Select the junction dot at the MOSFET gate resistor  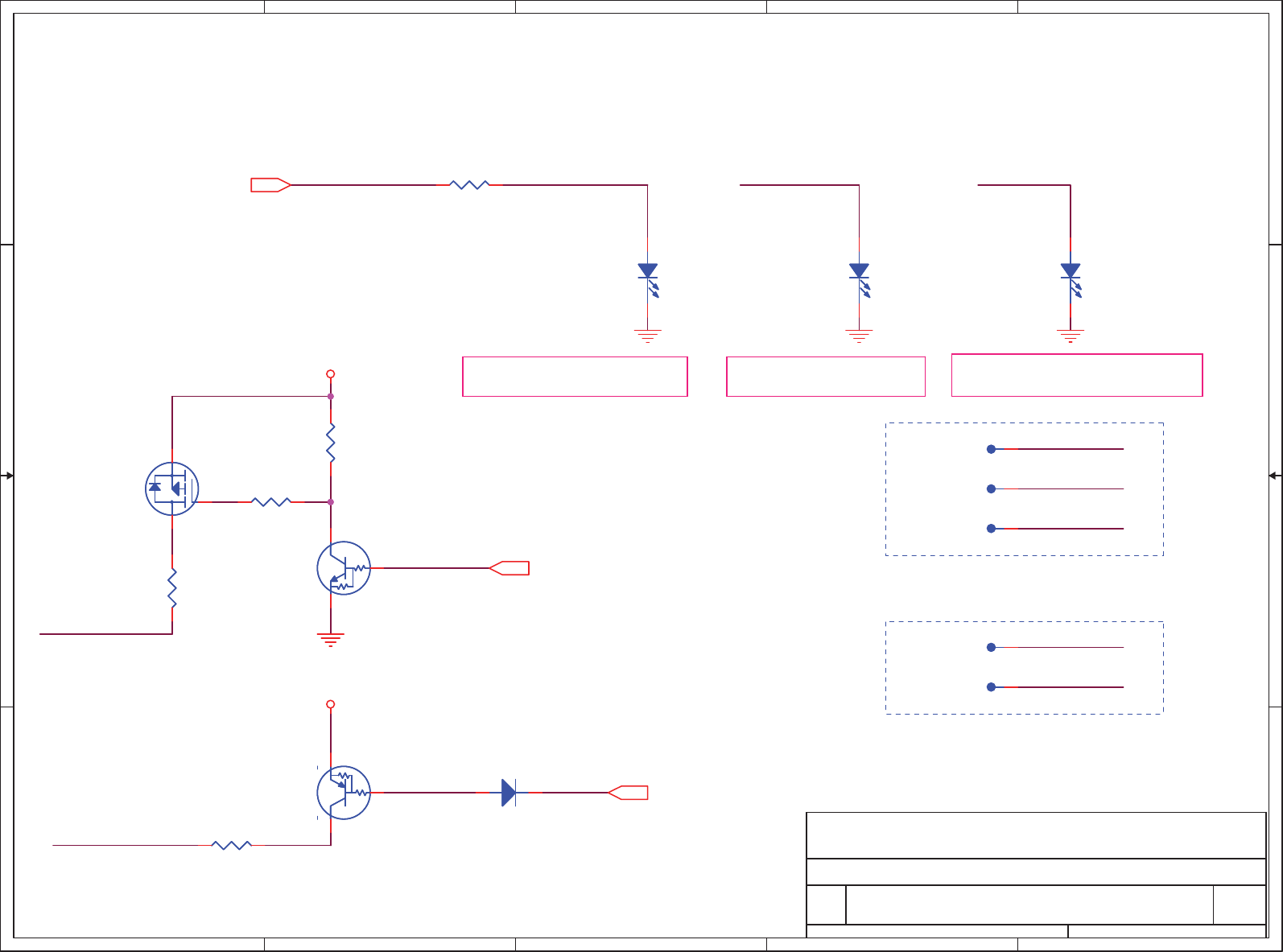(331, 502)
